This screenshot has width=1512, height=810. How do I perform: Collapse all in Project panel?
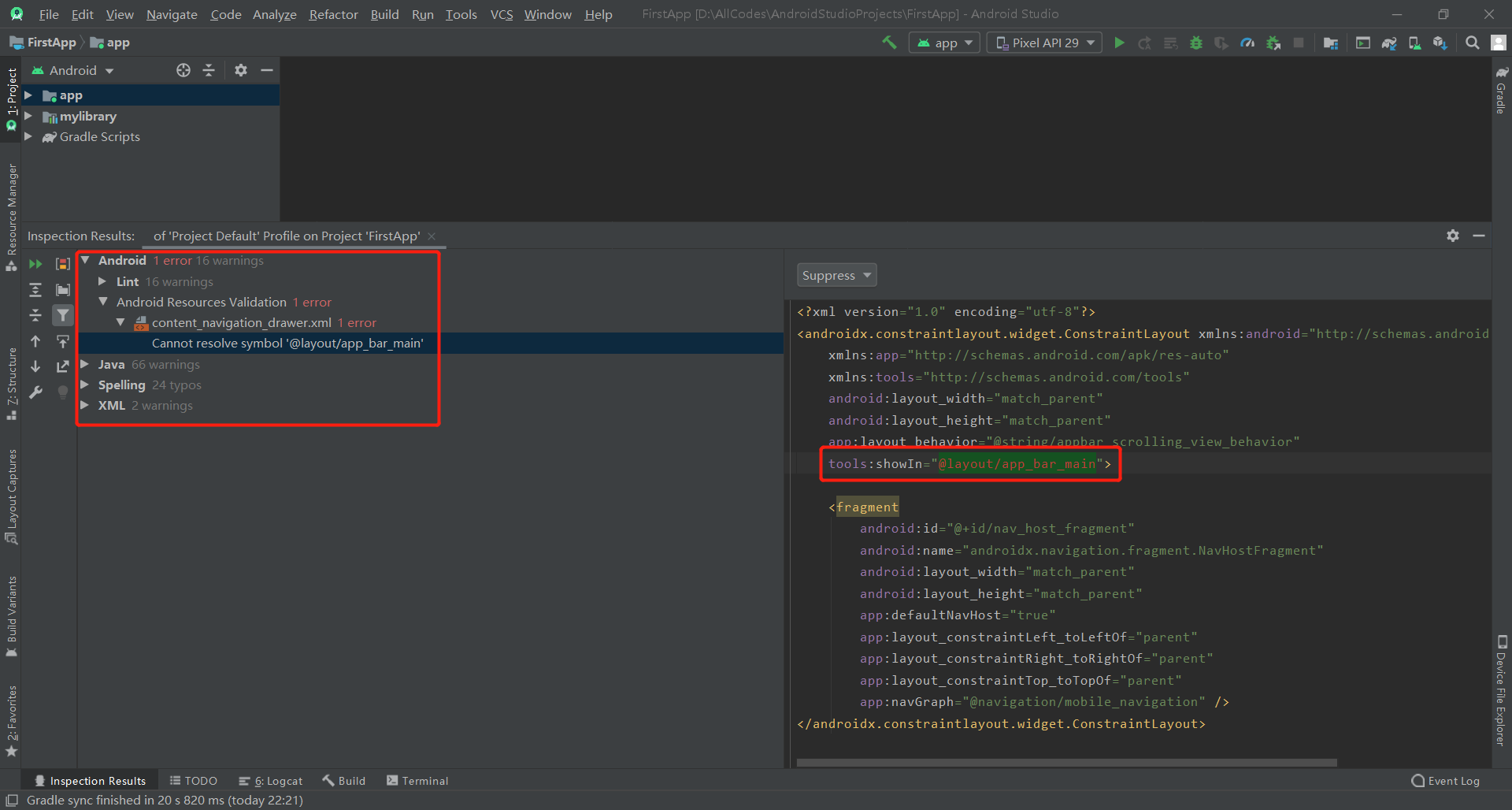pyautogui.click(x=209, y=70)
